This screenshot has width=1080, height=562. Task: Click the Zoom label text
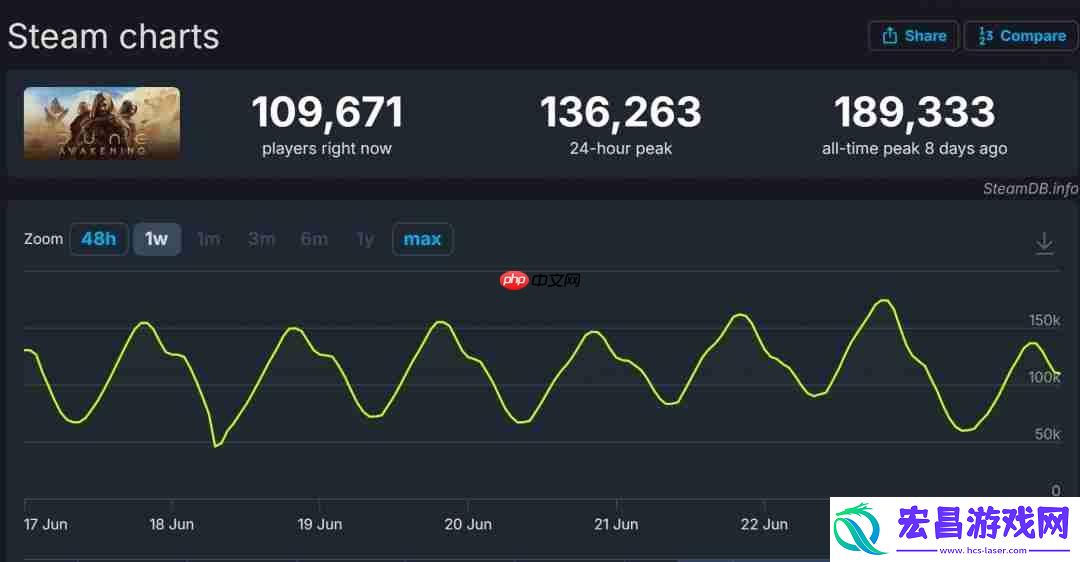point(43,239)
